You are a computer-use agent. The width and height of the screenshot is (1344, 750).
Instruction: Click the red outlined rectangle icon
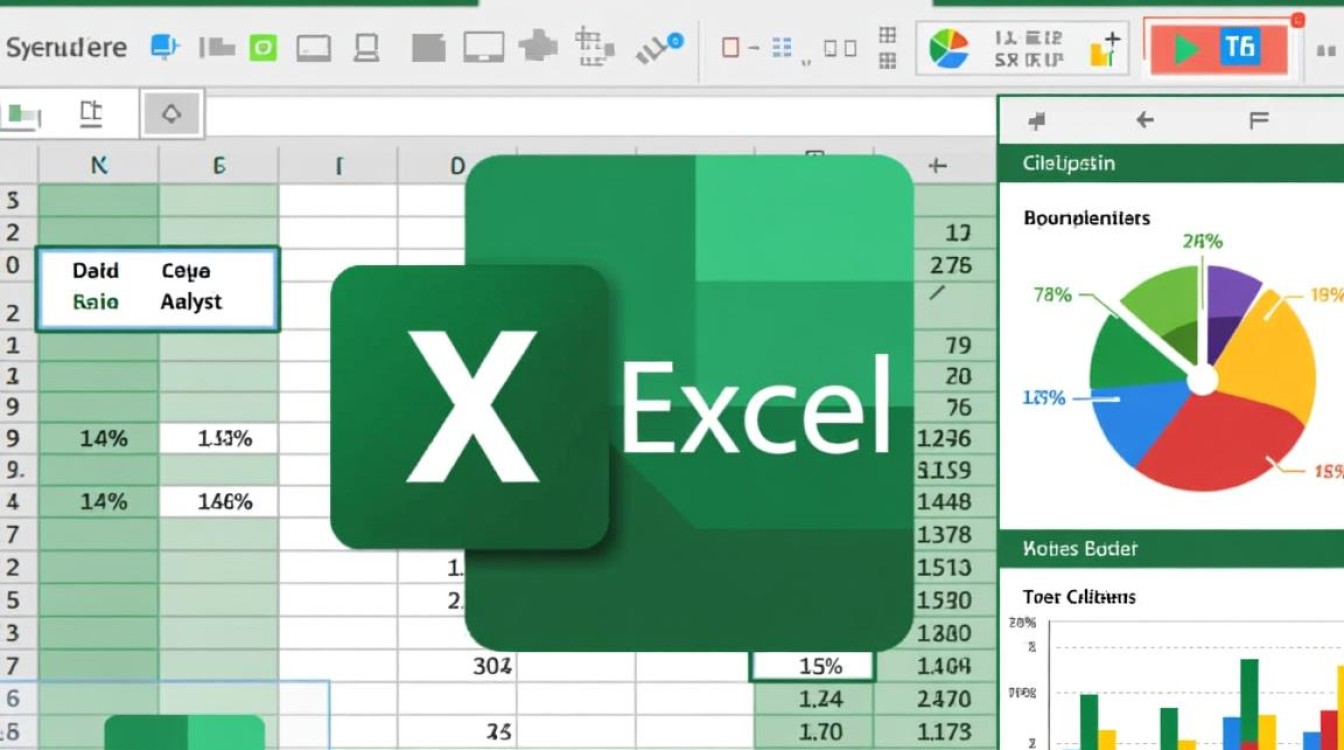pyautogui.click(x=731, y=47)
